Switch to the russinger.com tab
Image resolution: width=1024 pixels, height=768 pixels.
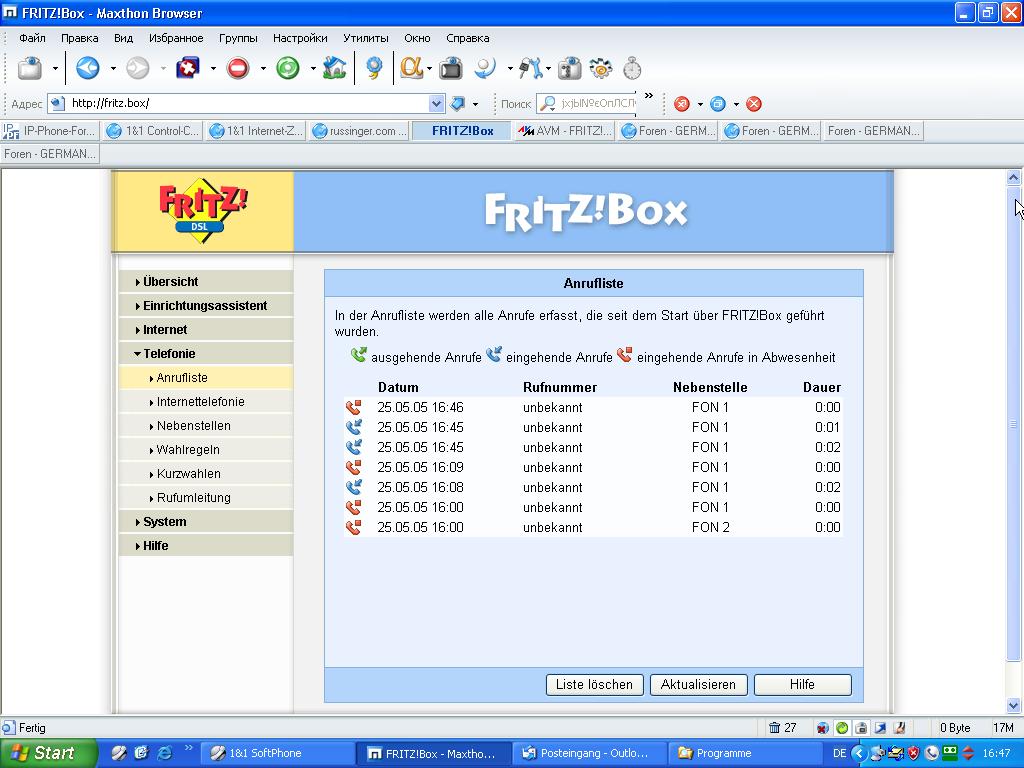[x=360, y=131]
